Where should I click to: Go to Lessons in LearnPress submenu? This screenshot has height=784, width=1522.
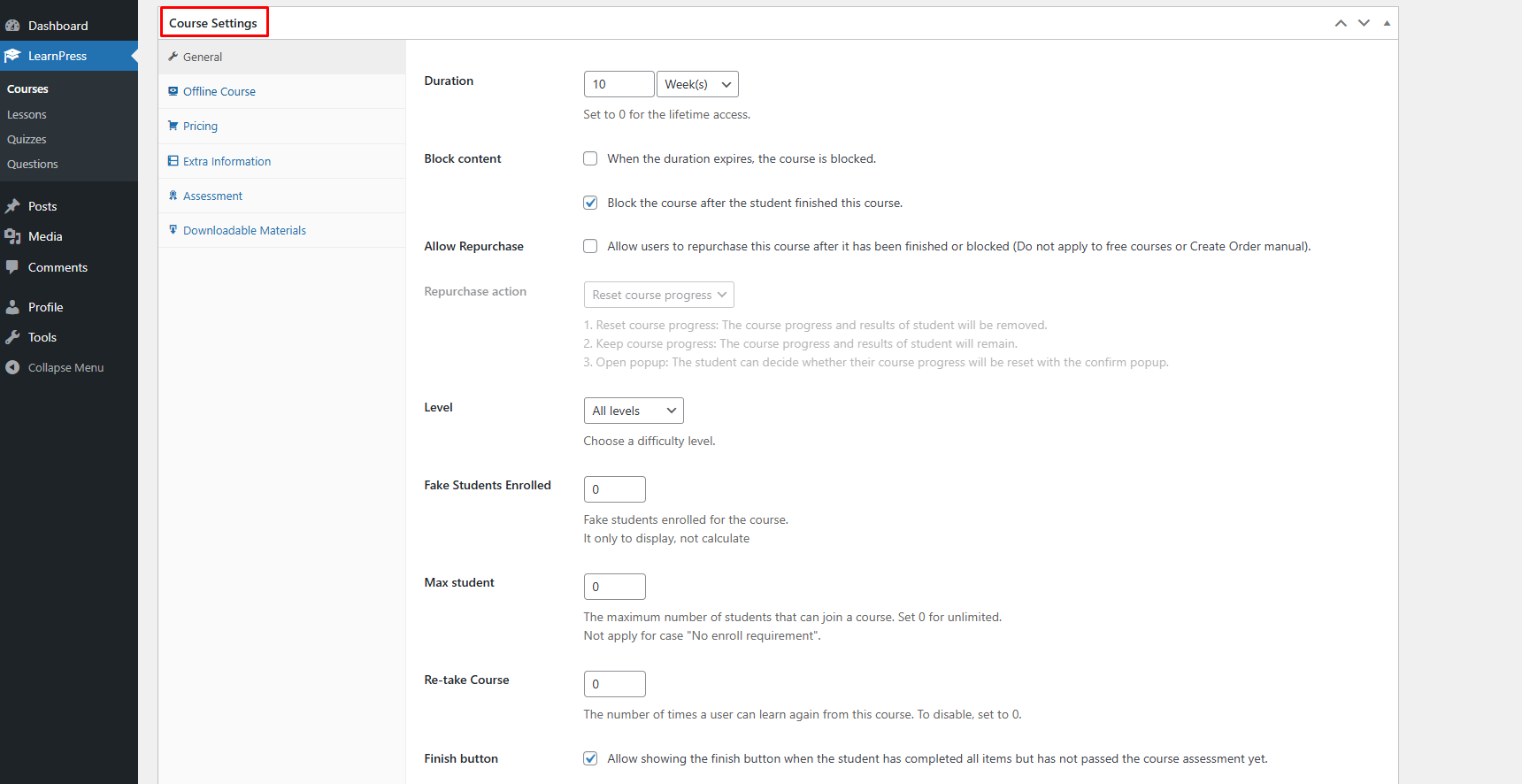coord(27,114)
